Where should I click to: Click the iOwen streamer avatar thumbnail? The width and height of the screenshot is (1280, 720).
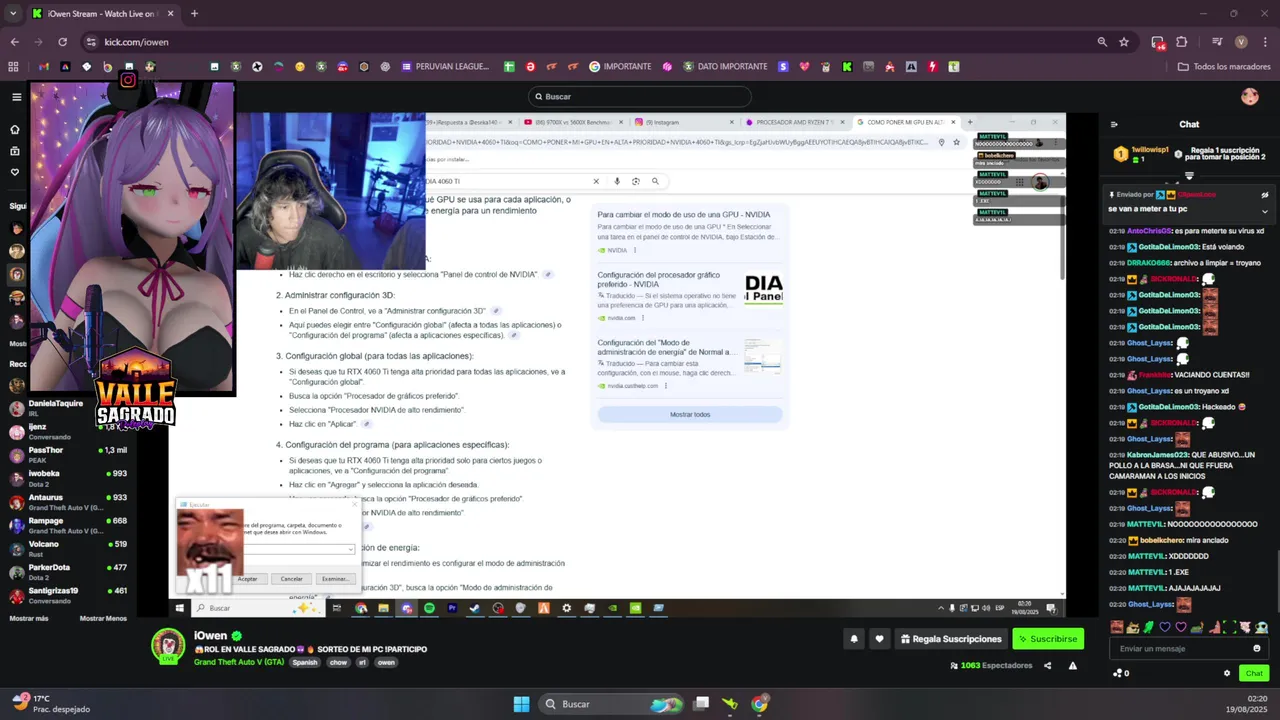click(x=168, y=646)
